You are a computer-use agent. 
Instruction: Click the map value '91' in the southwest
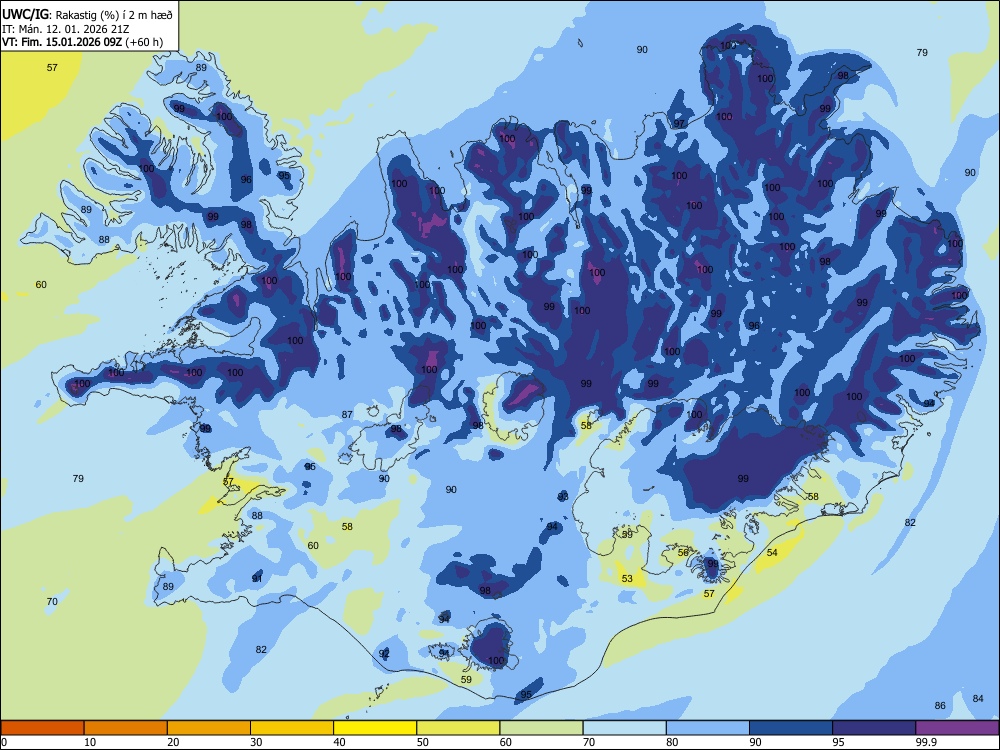257,578
